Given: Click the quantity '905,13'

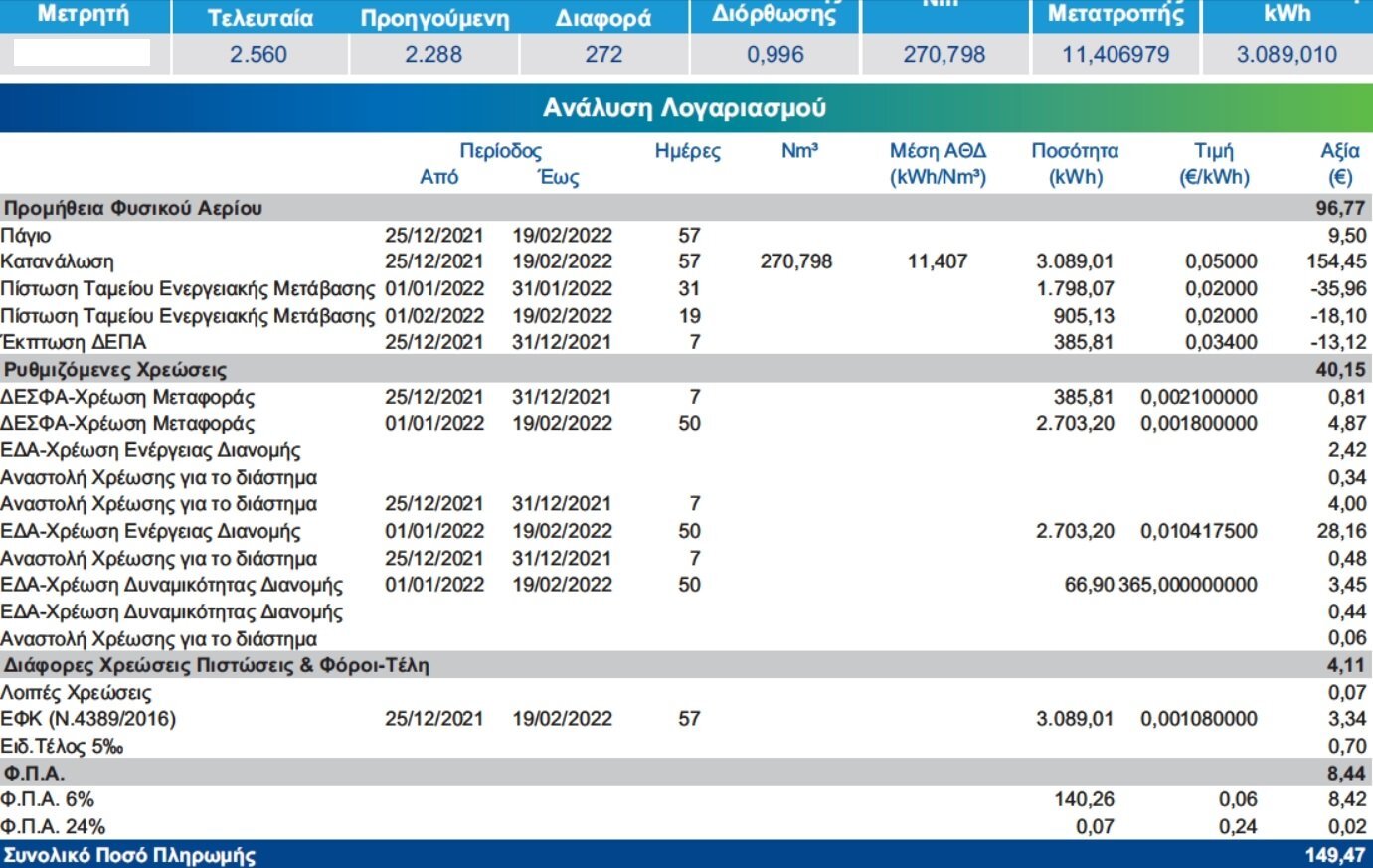Looking at the screenshot, I should pyautogui.click(x=1084, y=316).
